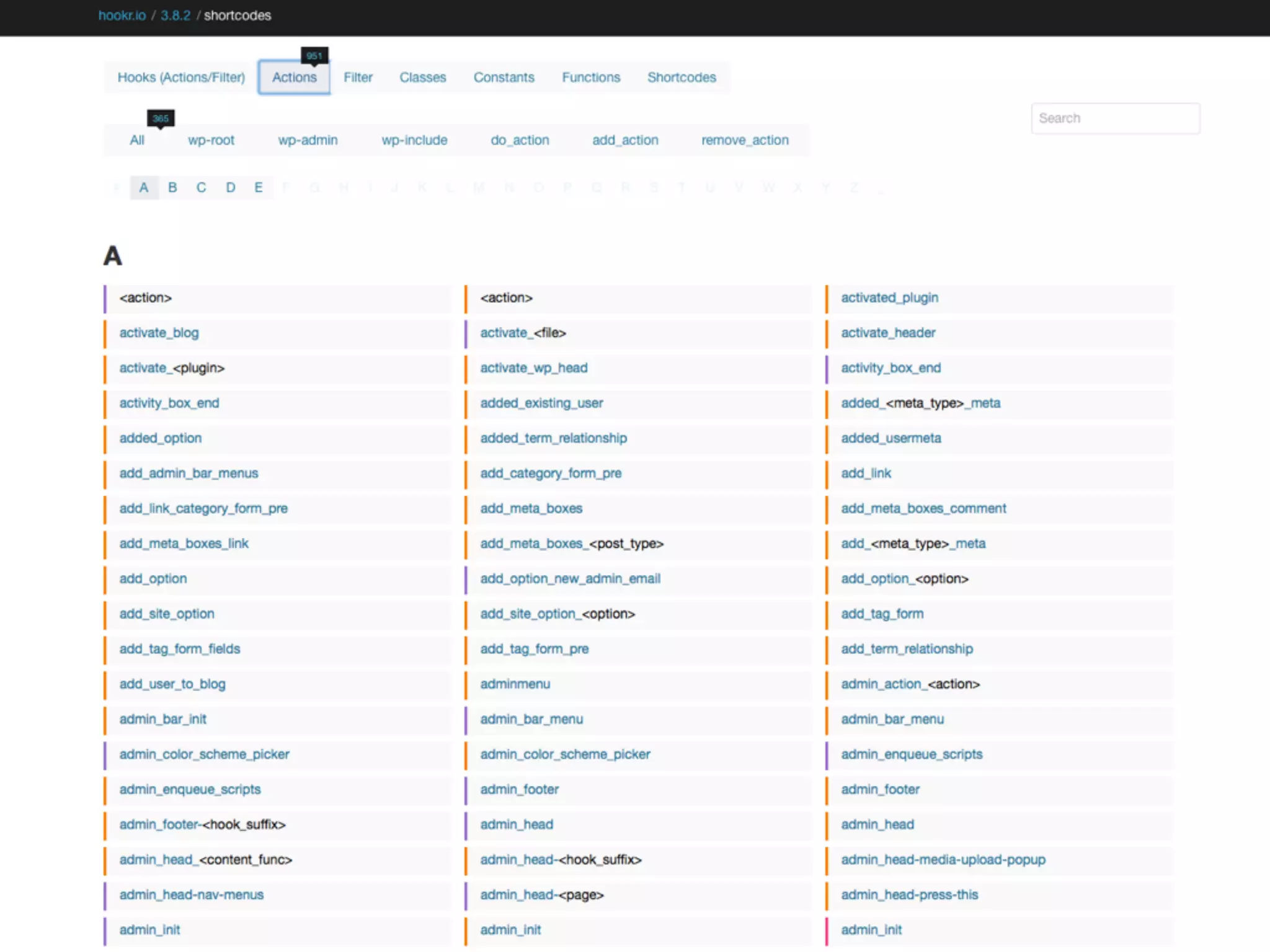
Task: Open the Classes tab
Action: pyautogui.click(x=422, y=77)
